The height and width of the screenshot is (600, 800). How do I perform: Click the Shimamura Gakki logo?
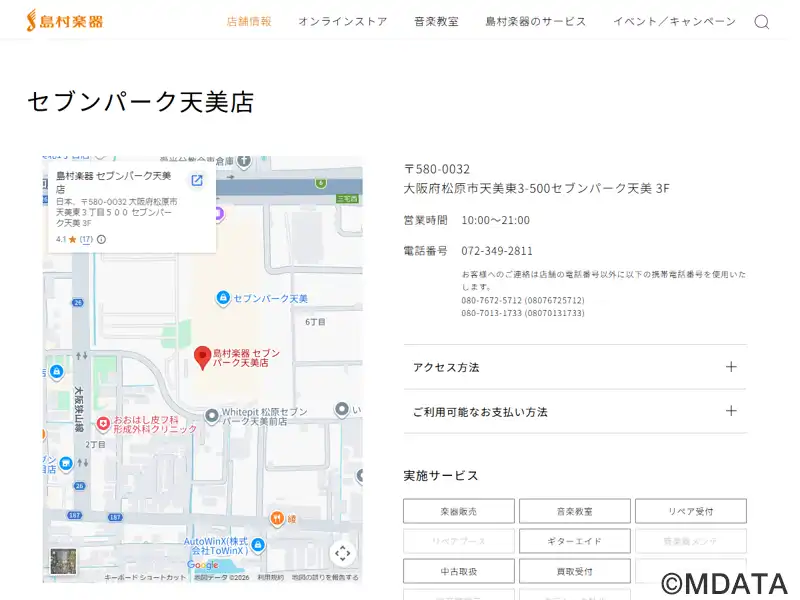click(64, 20)
